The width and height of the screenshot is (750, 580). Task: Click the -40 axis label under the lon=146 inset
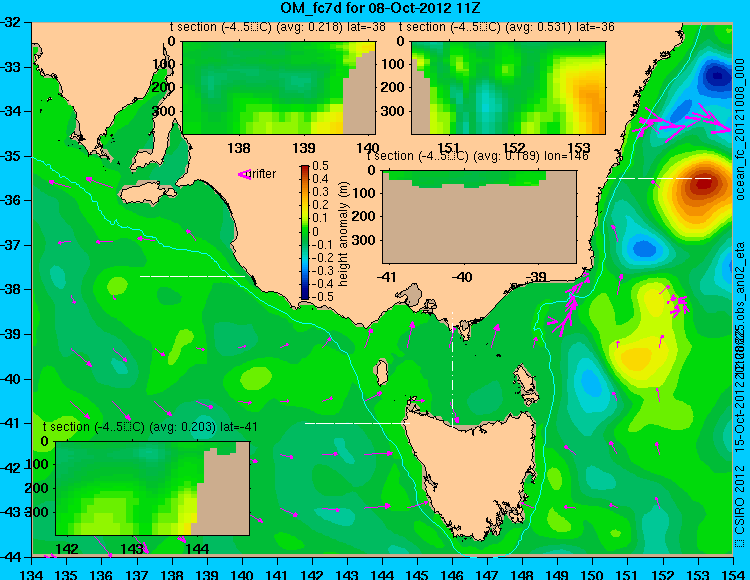coord(462,277)
